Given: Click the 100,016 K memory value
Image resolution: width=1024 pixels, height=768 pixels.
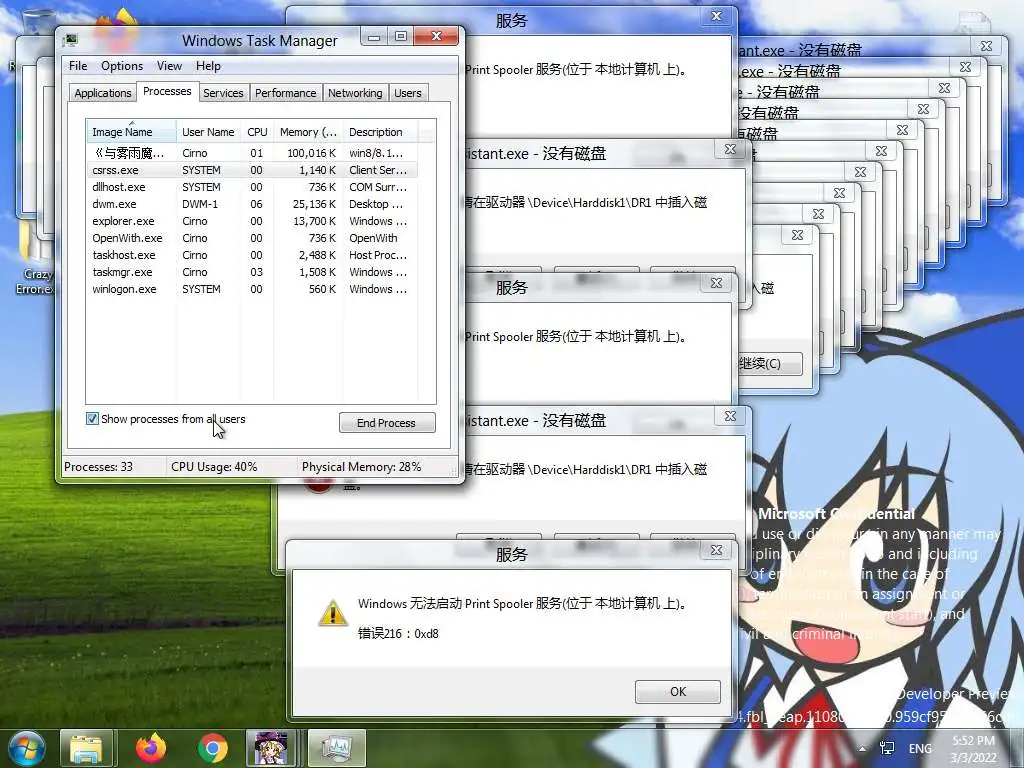Looking at the screenshot, I should [x=312, y=153].
